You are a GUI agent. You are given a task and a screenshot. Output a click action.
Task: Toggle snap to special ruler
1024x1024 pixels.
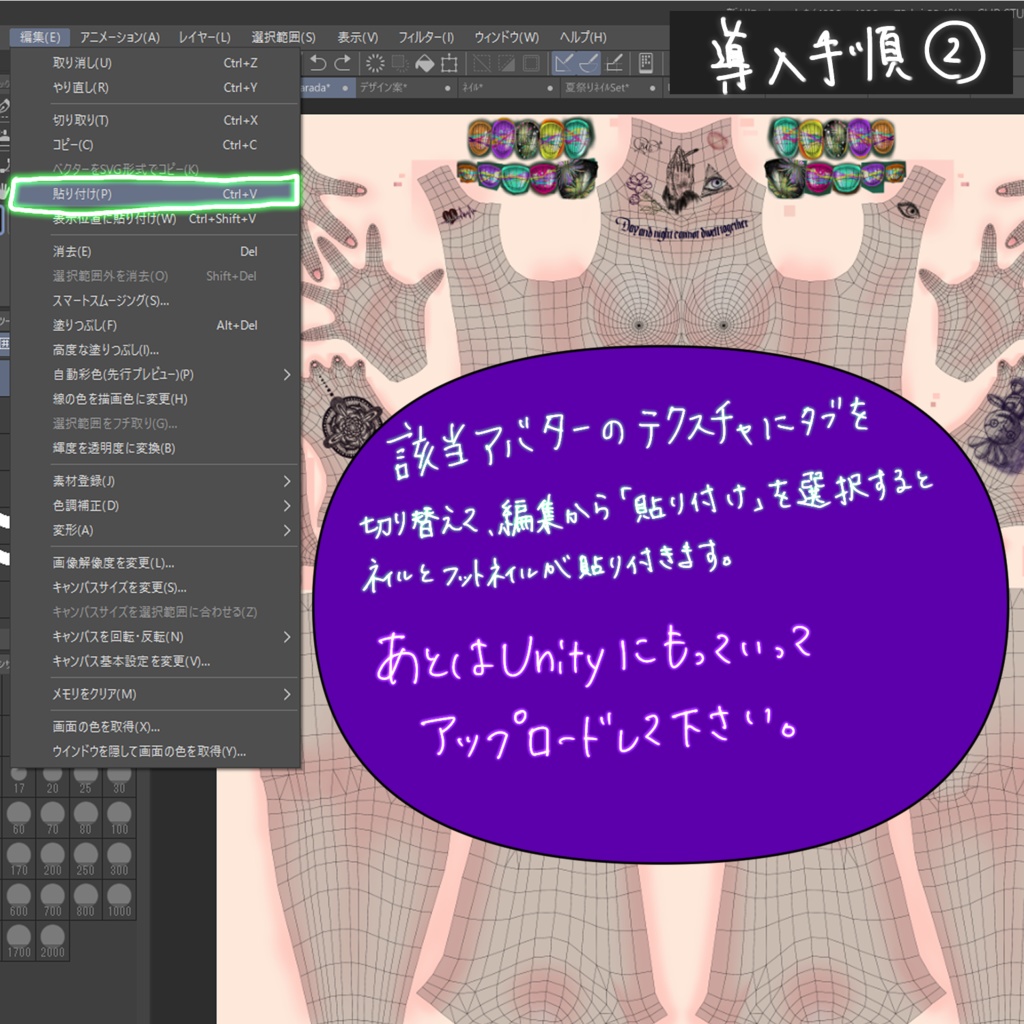pyautogui.click(x=590, y=62)
